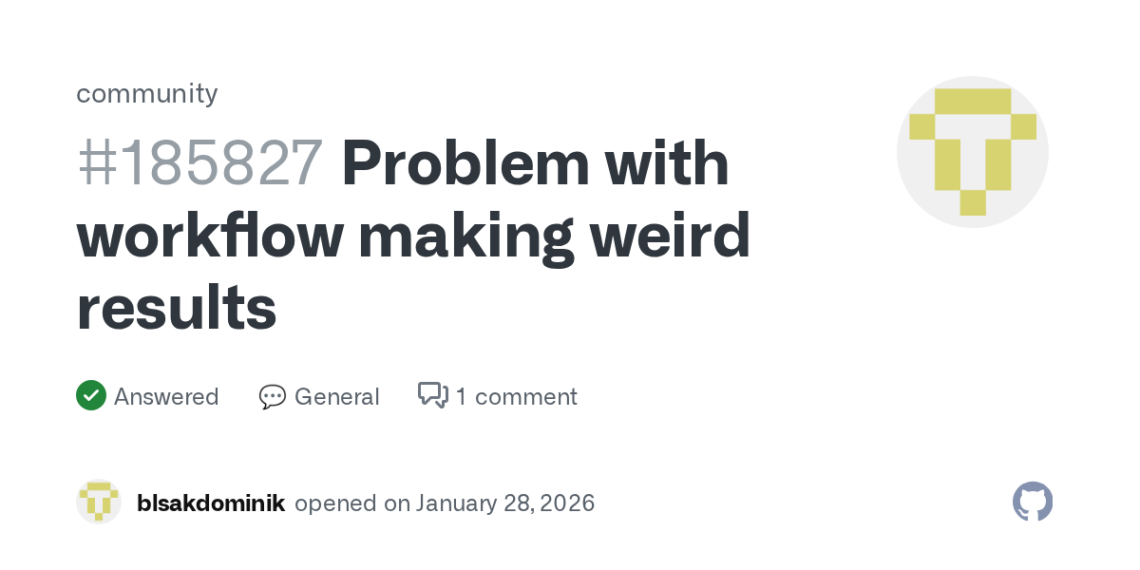The height and width of the screenshot is (570, 1140).
Task: Click the comments bubbles icon
Action: tap(433, 396)
